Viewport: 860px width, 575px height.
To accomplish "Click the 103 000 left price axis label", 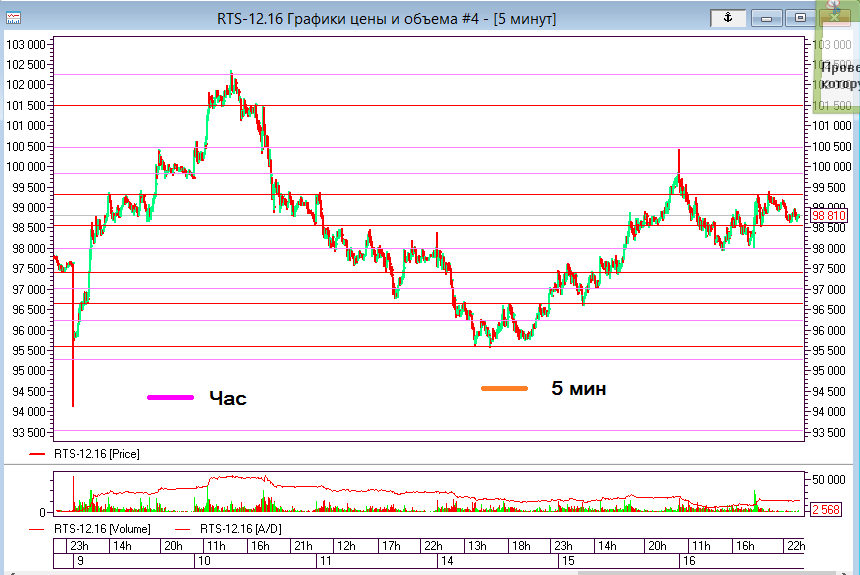I will click(x=26, y=45).
